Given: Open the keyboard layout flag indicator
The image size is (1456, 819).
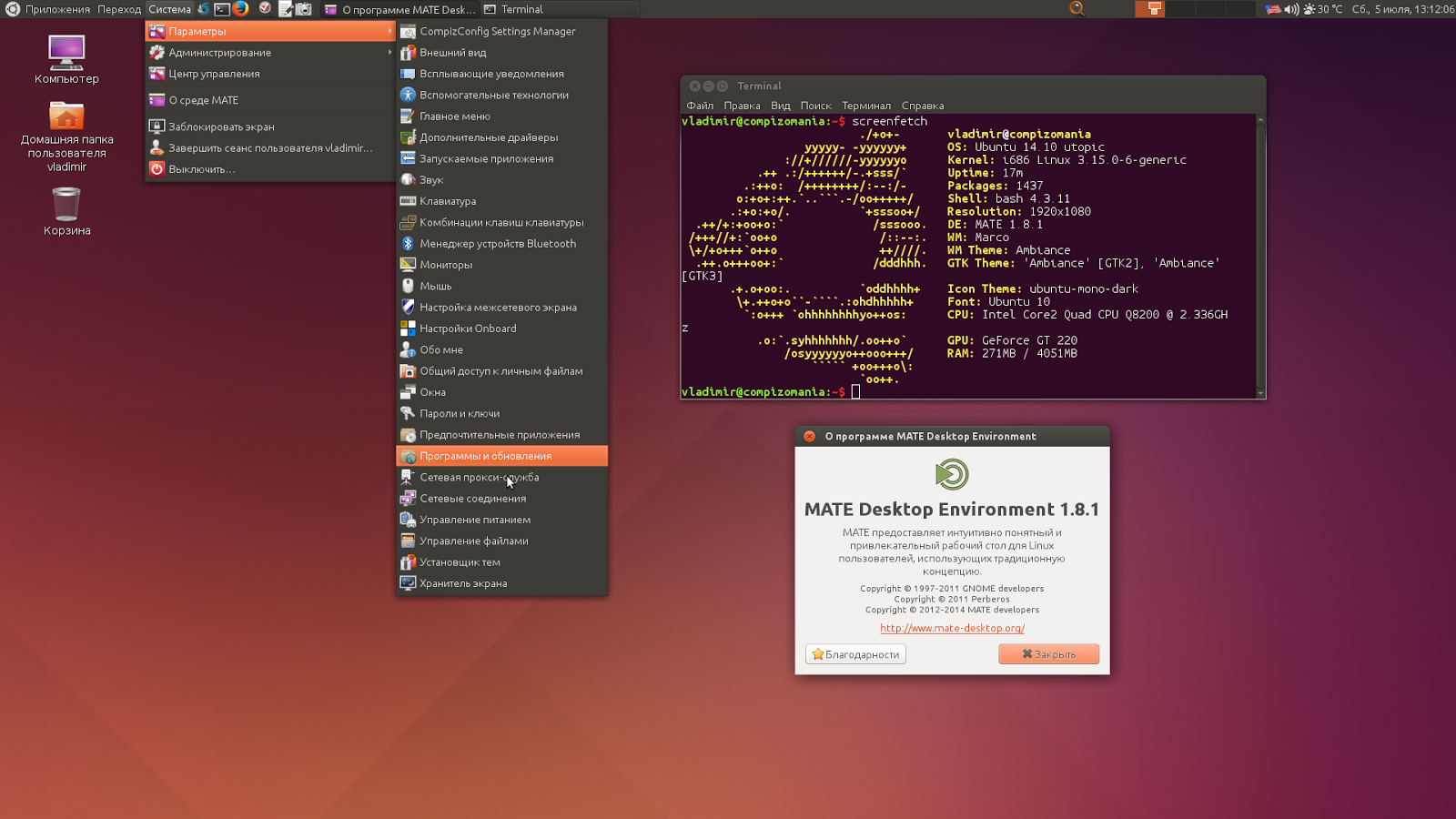Looking at the screenshot, I should tap(1273, 9).
